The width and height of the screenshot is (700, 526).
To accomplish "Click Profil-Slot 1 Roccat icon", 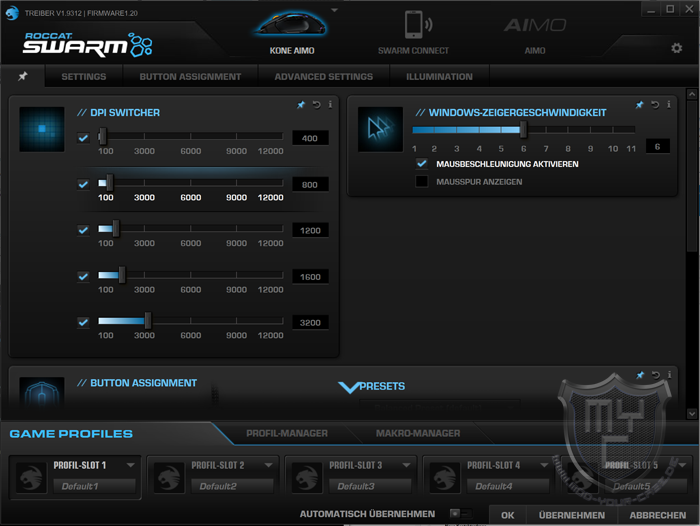I will click(x=31, y=477).
